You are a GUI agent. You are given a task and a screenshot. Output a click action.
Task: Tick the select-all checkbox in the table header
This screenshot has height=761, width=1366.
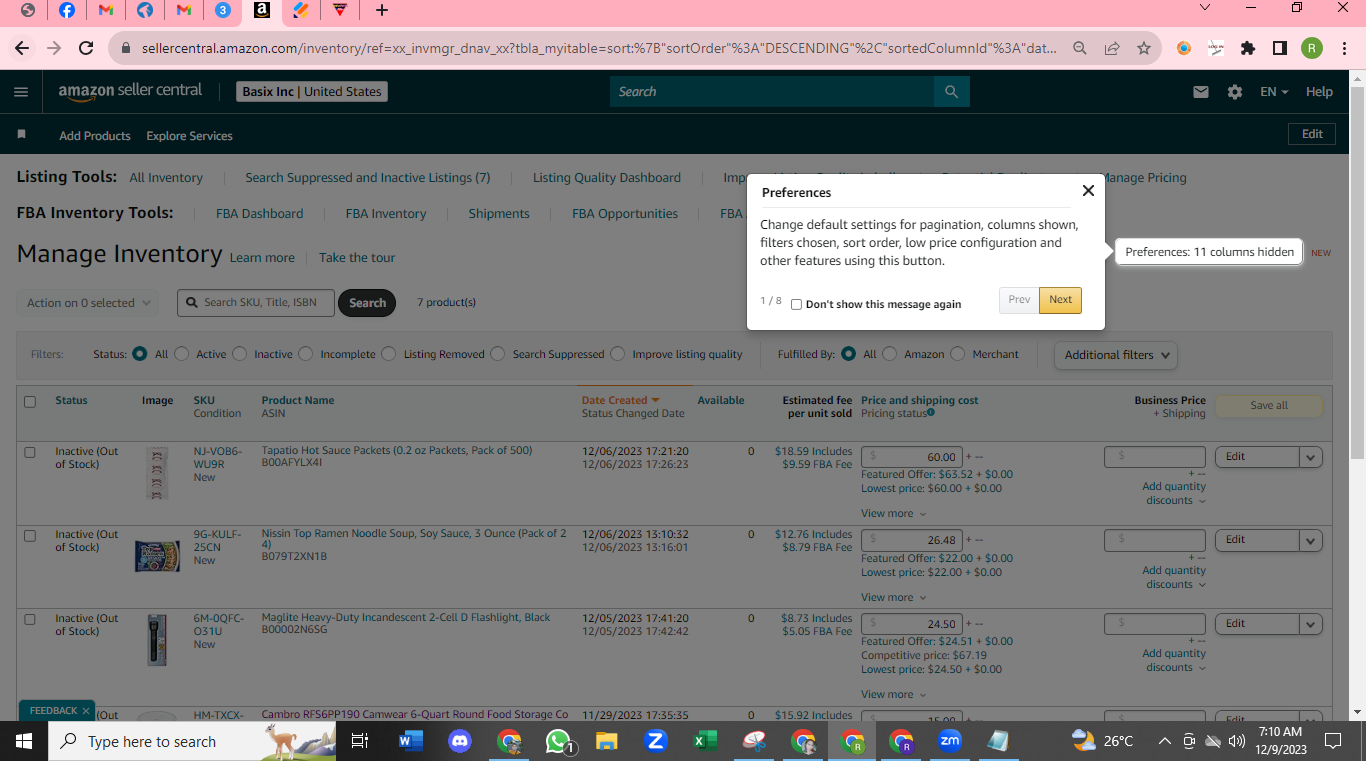(30, 401)
